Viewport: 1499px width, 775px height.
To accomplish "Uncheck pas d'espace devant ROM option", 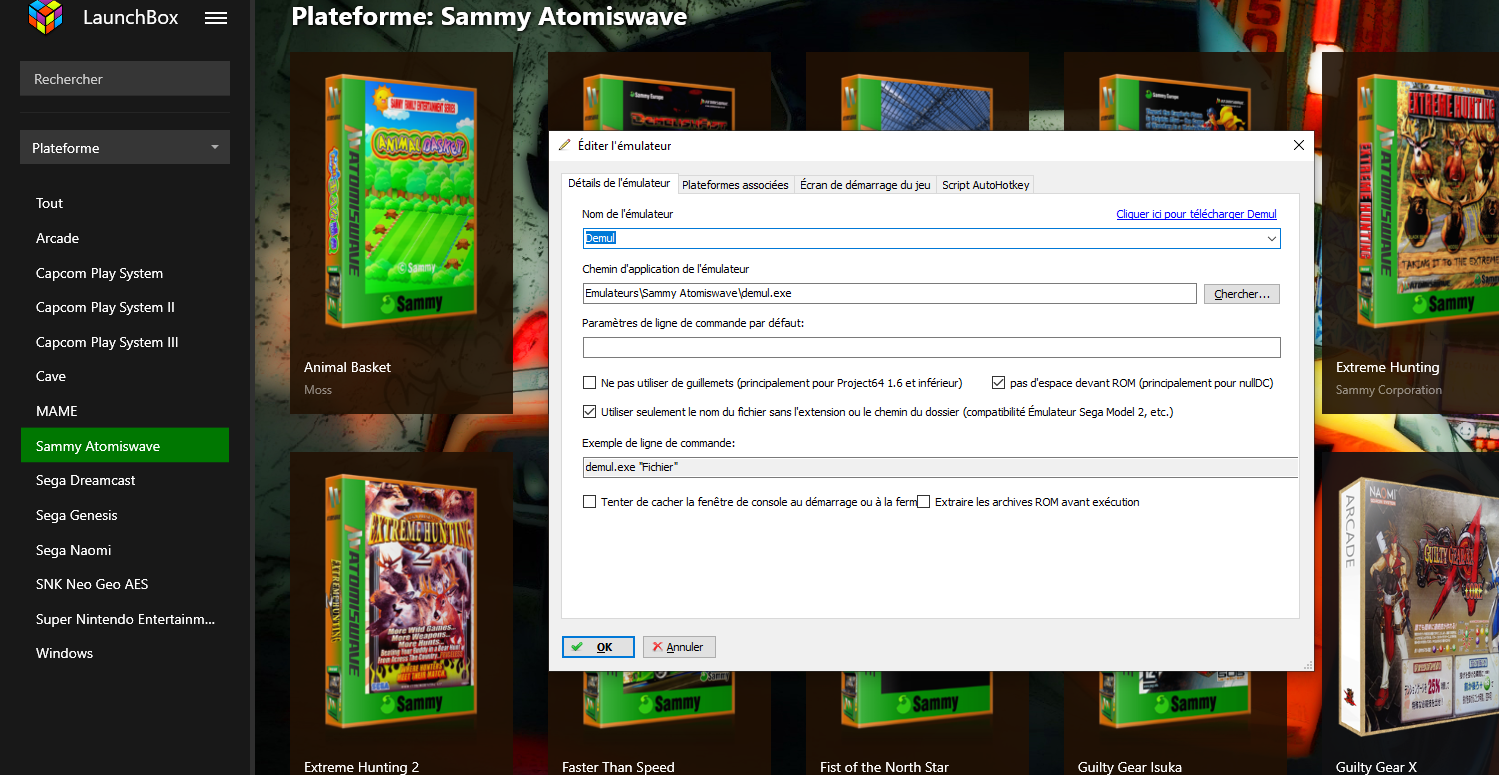I will (998, 383).
